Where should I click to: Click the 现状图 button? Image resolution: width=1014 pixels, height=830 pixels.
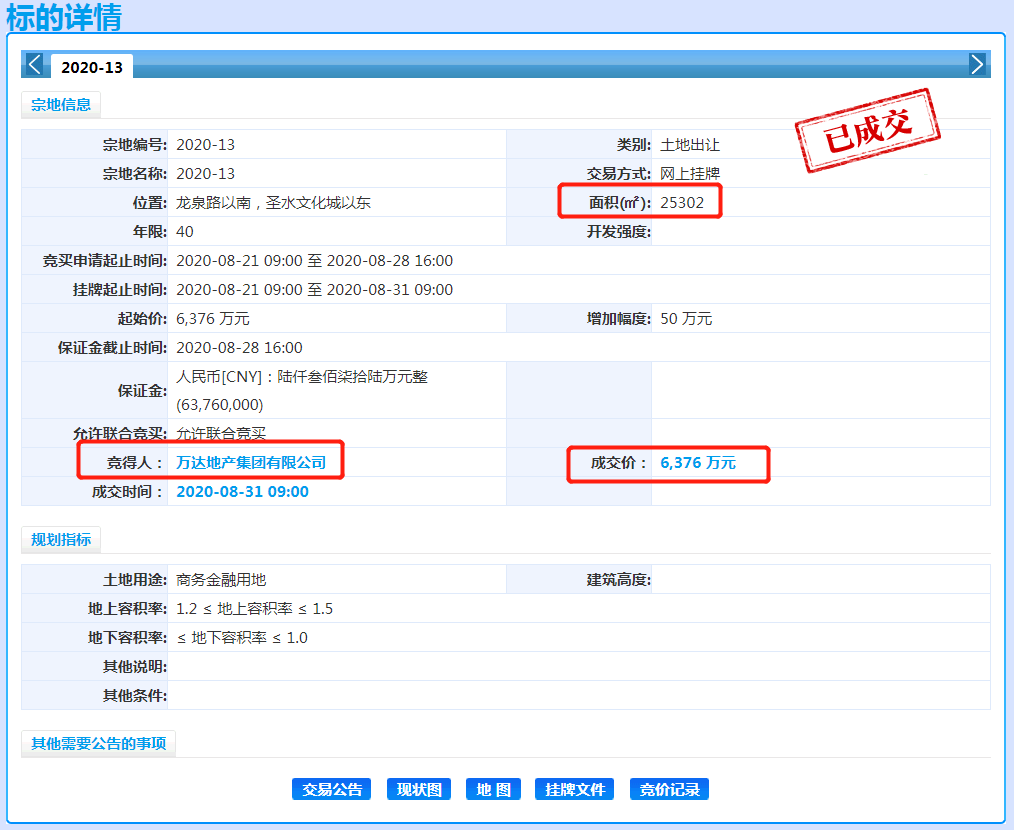(x=419, y=789)
